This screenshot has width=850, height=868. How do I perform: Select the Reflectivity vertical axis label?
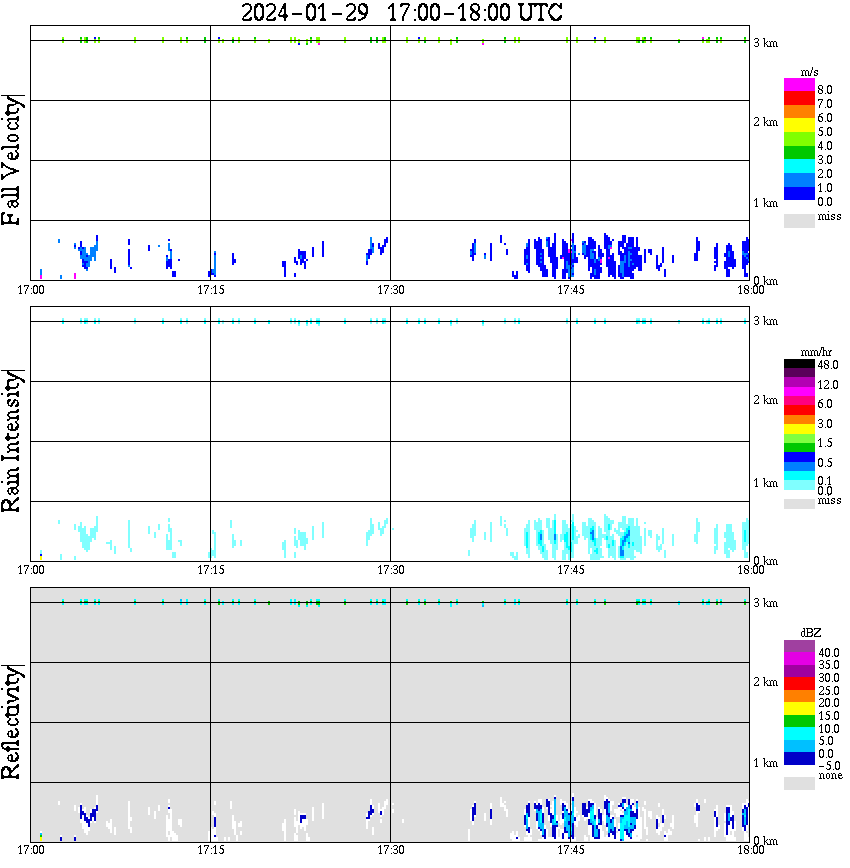[12, 722]
